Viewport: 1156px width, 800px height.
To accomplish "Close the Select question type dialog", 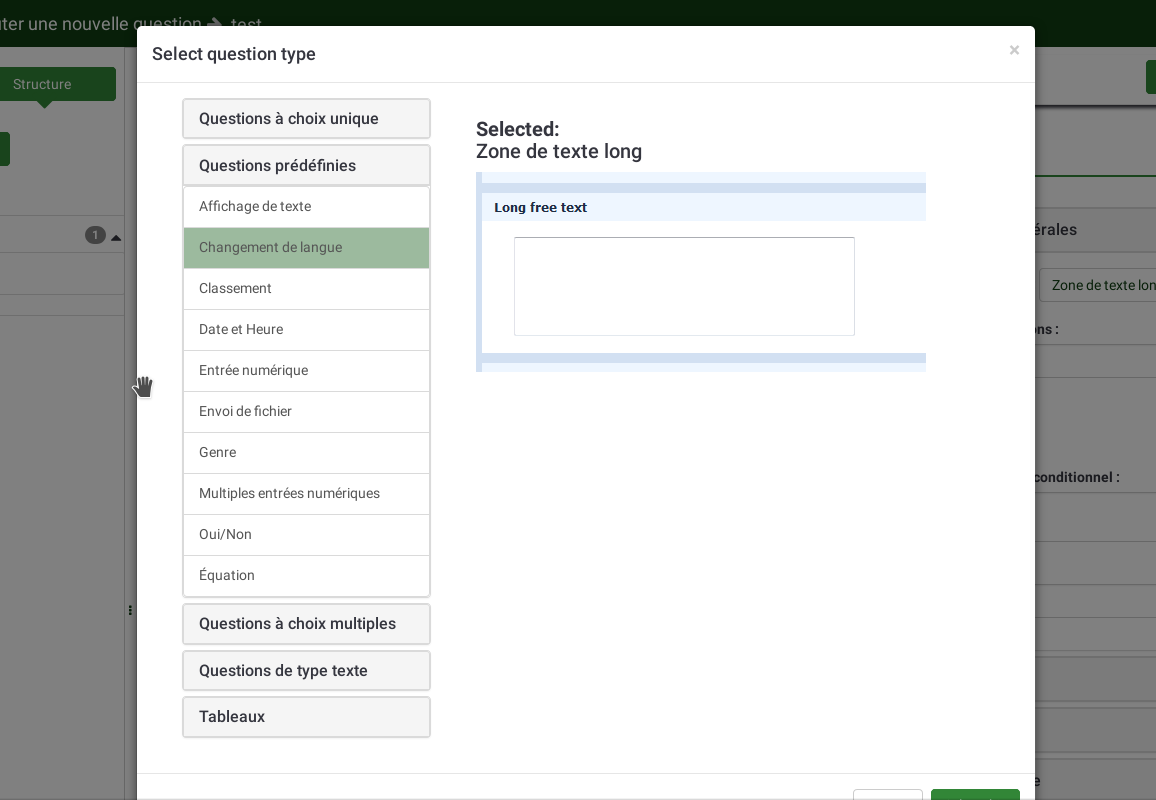I will click(x=1014, y=50).
